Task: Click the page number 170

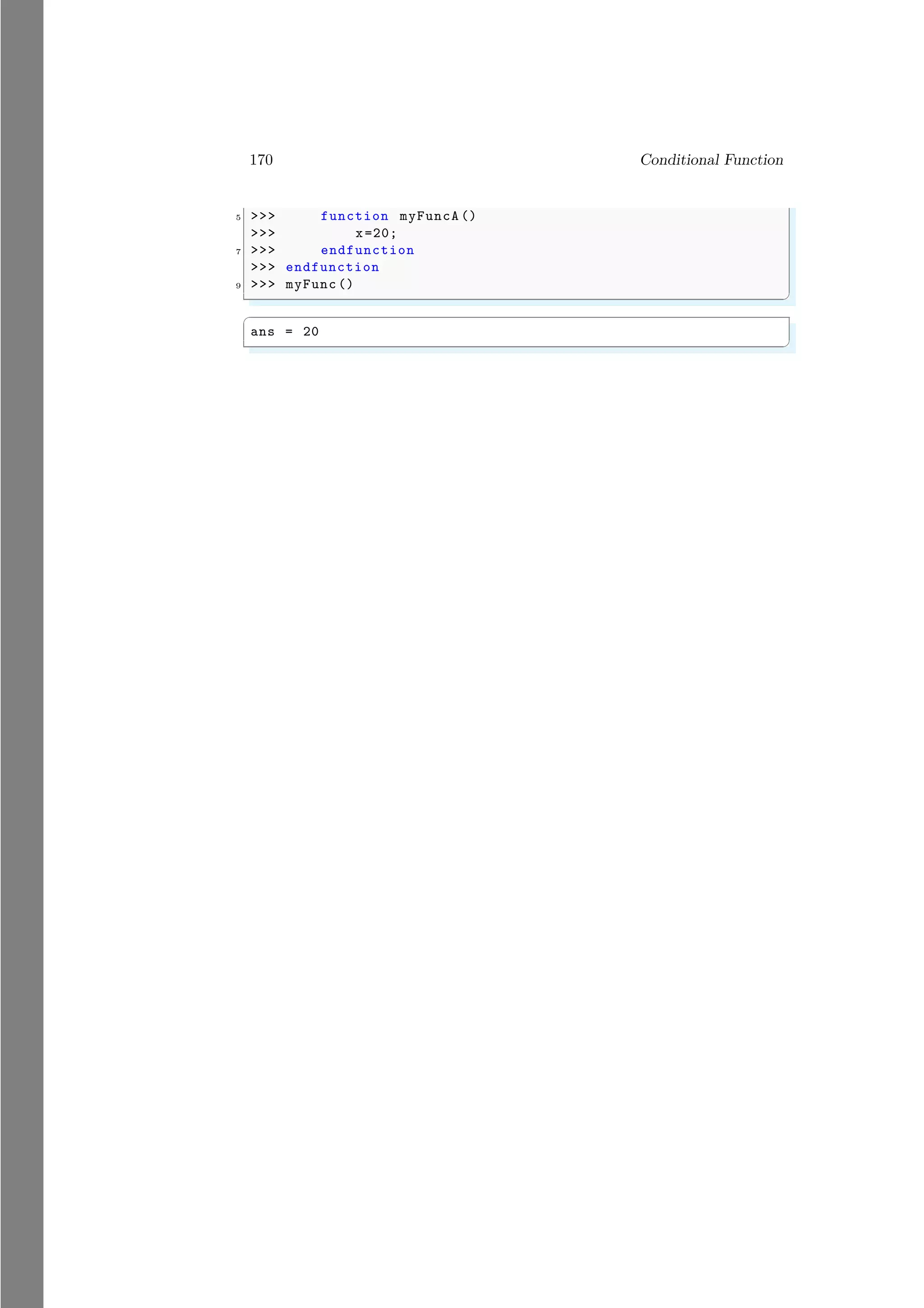Action: tap(261, 160)
